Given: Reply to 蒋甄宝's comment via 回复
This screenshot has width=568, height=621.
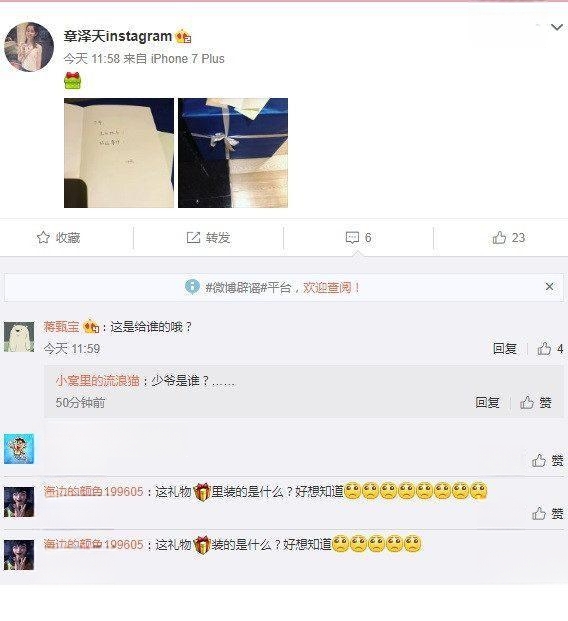Looking at the screenshot, I should tap(505, 349).
